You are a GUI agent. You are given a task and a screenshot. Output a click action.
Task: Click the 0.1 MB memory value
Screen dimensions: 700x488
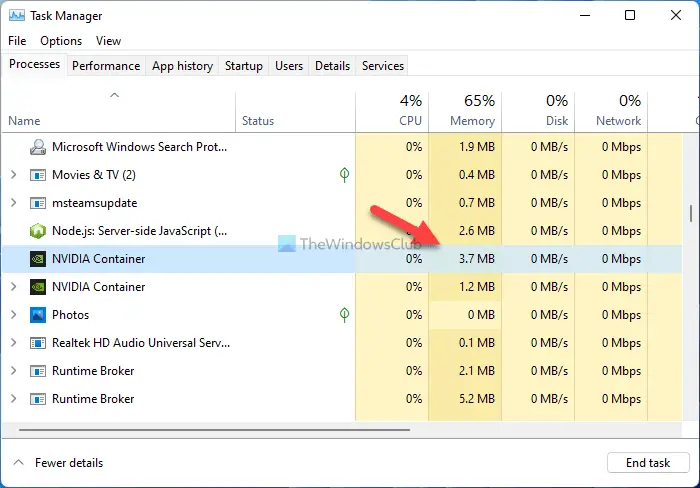477,343
